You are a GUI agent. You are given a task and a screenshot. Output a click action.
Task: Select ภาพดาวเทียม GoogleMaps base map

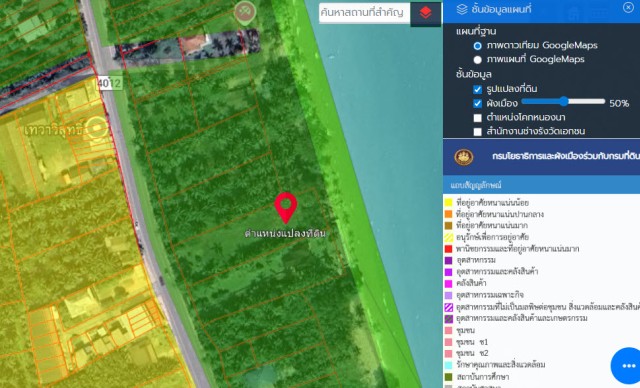tap(478, 46)
